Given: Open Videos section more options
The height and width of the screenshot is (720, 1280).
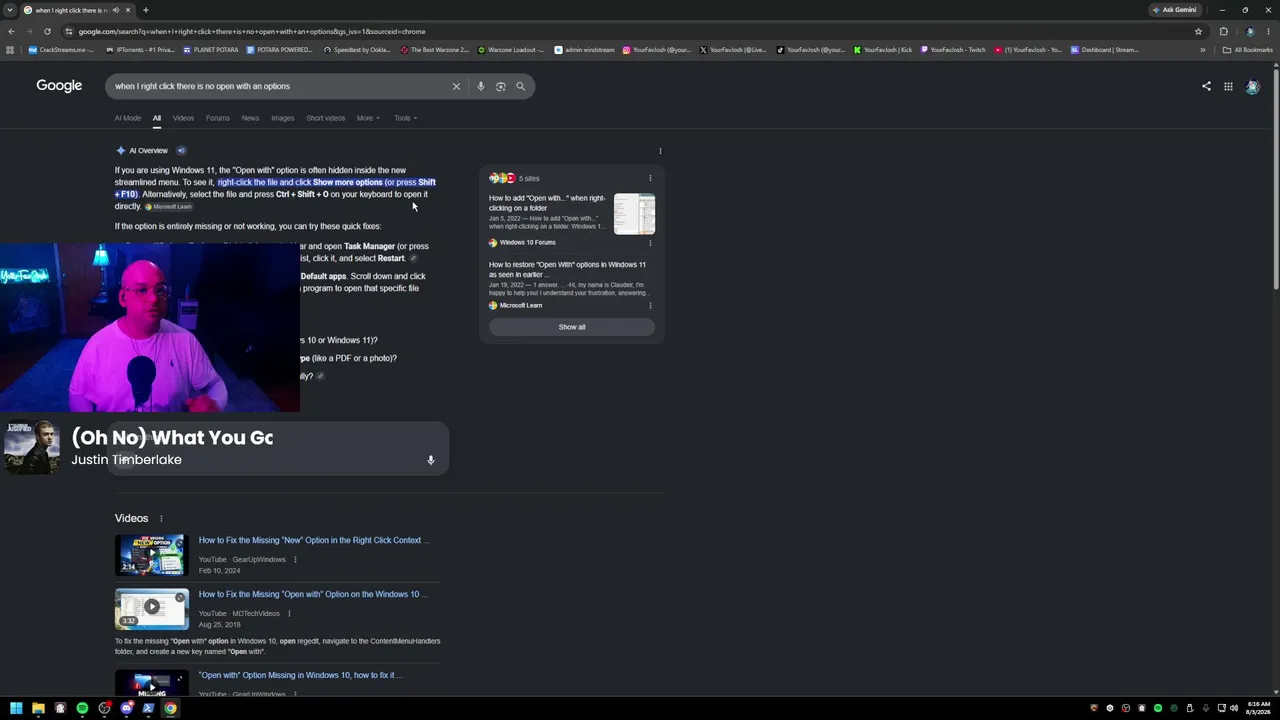Looking at the screenshot, I should point(161,518).
